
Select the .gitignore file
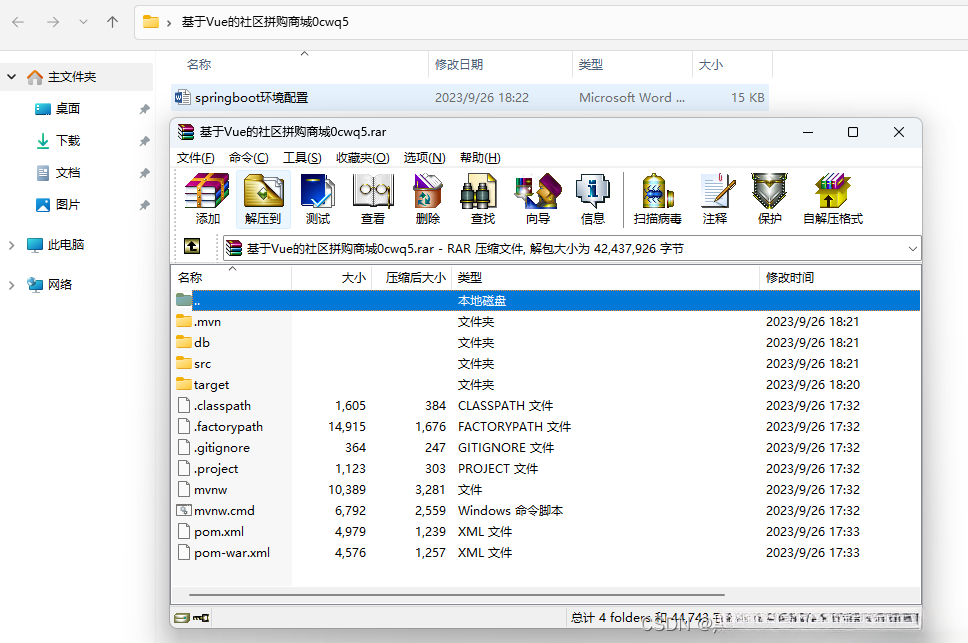547,447
